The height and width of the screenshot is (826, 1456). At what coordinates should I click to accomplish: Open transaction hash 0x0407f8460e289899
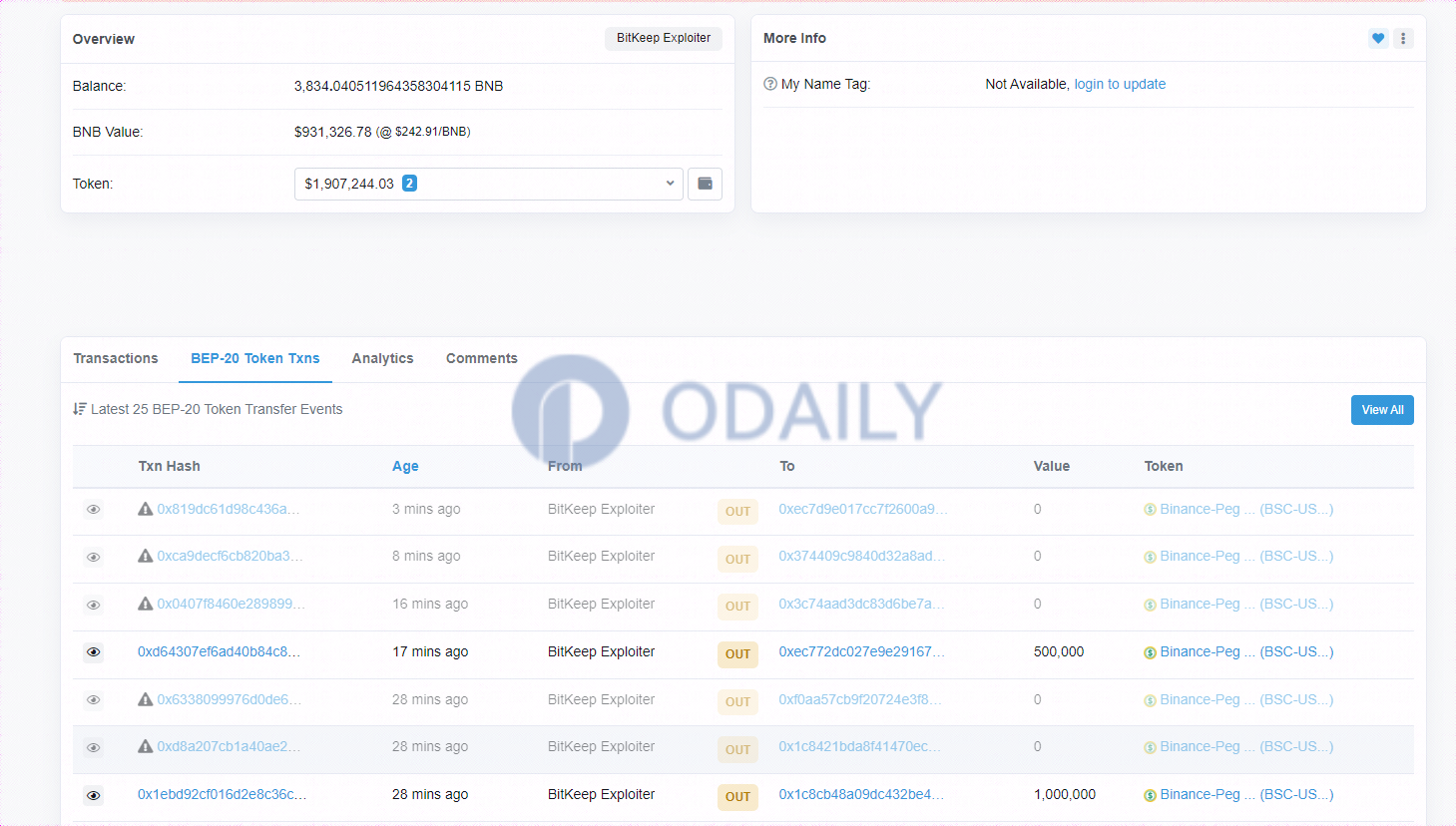231,604
